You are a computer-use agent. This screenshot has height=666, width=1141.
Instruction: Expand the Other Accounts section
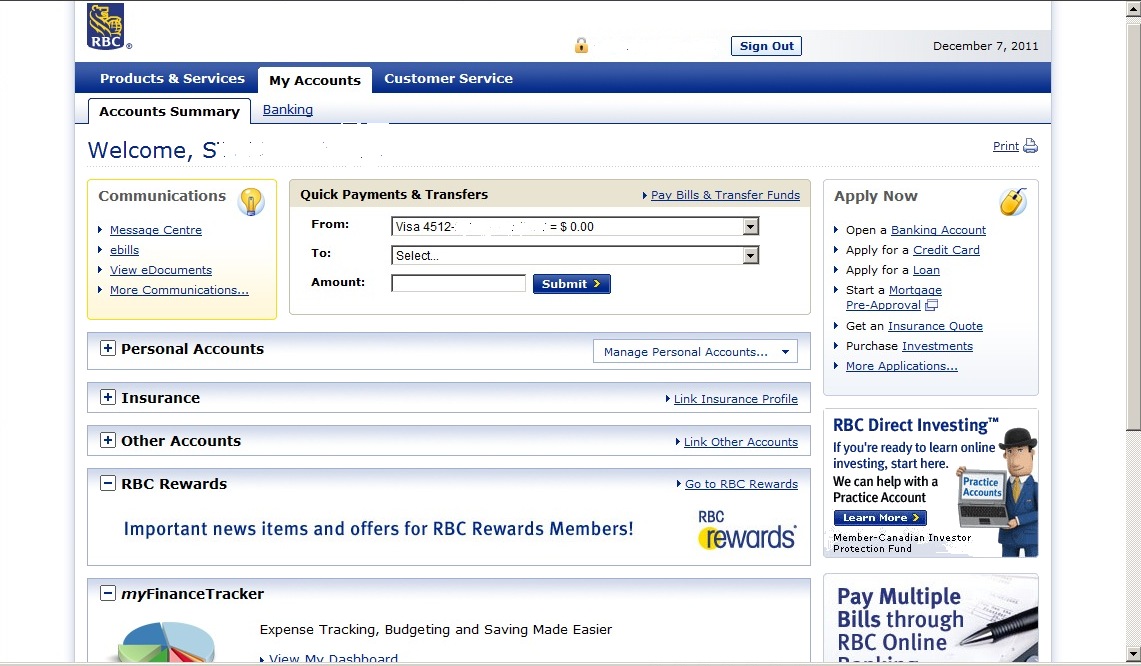pyautogui.click(x=108, y=441)
